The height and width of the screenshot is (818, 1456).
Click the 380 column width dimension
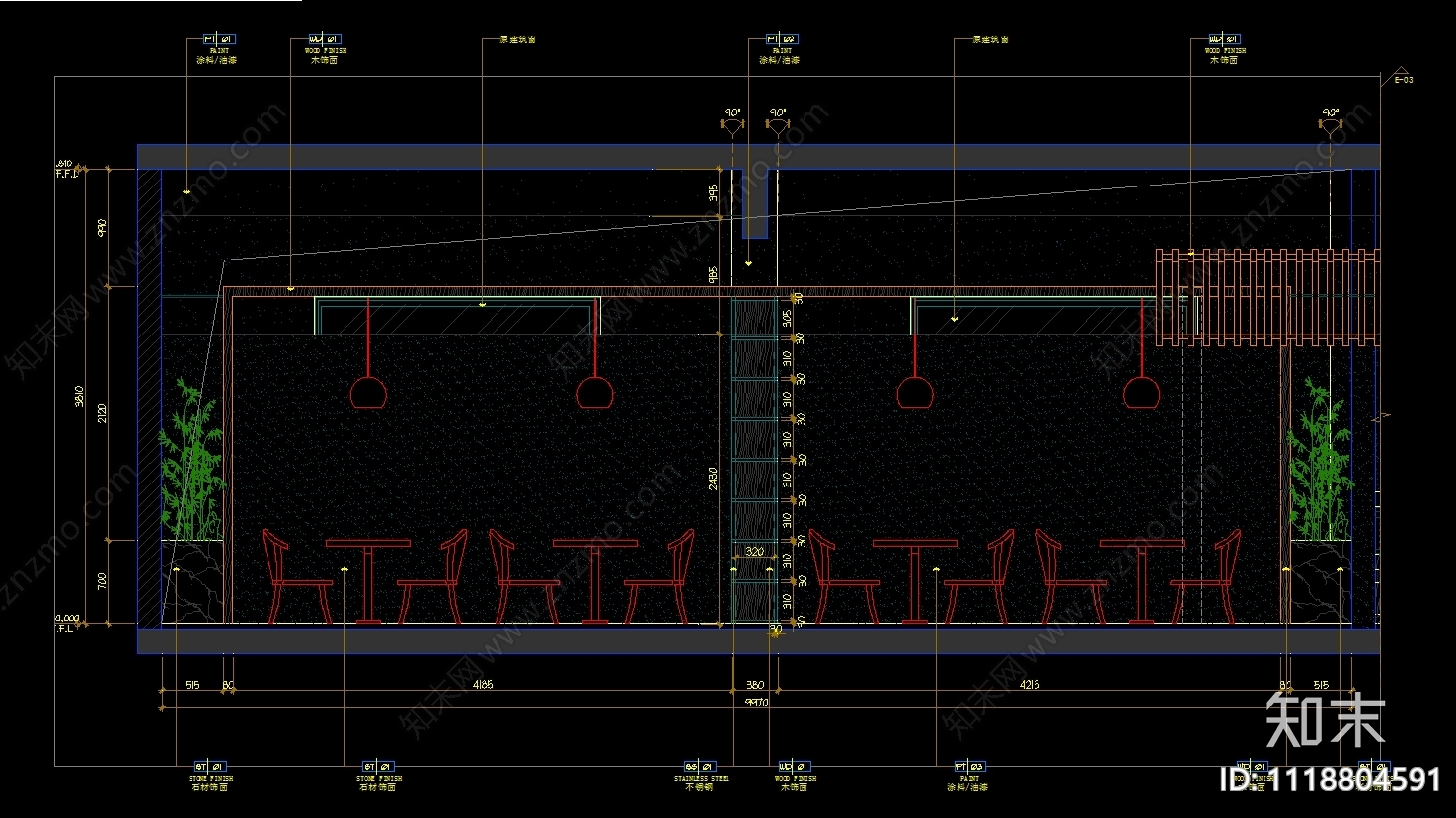tap(755, 685)
